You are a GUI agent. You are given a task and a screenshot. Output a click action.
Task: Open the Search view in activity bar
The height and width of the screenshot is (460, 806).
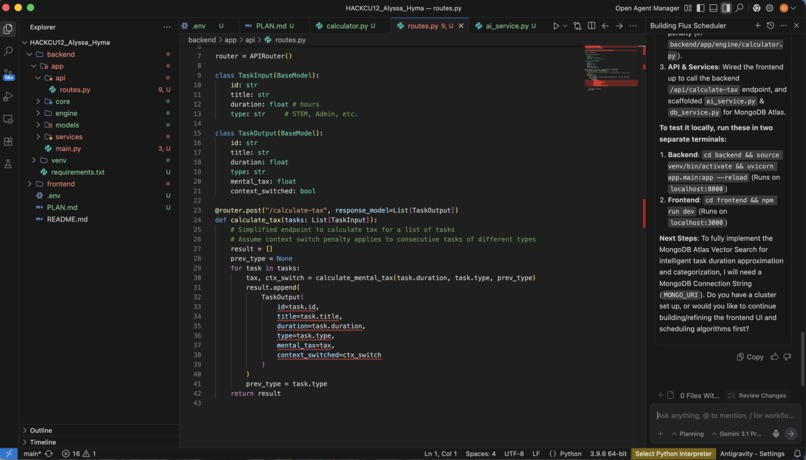tap(8, 51)
